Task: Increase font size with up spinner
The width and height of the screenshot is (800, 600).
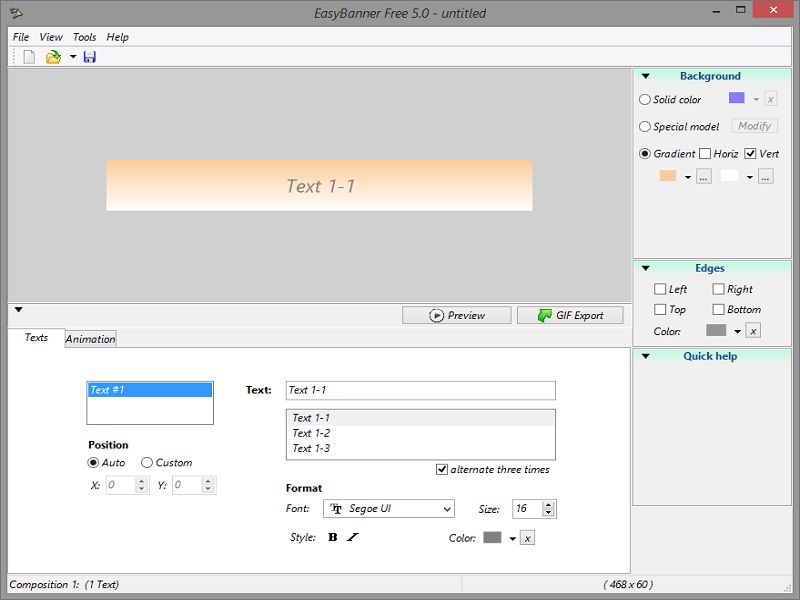Action: [548, 505]
